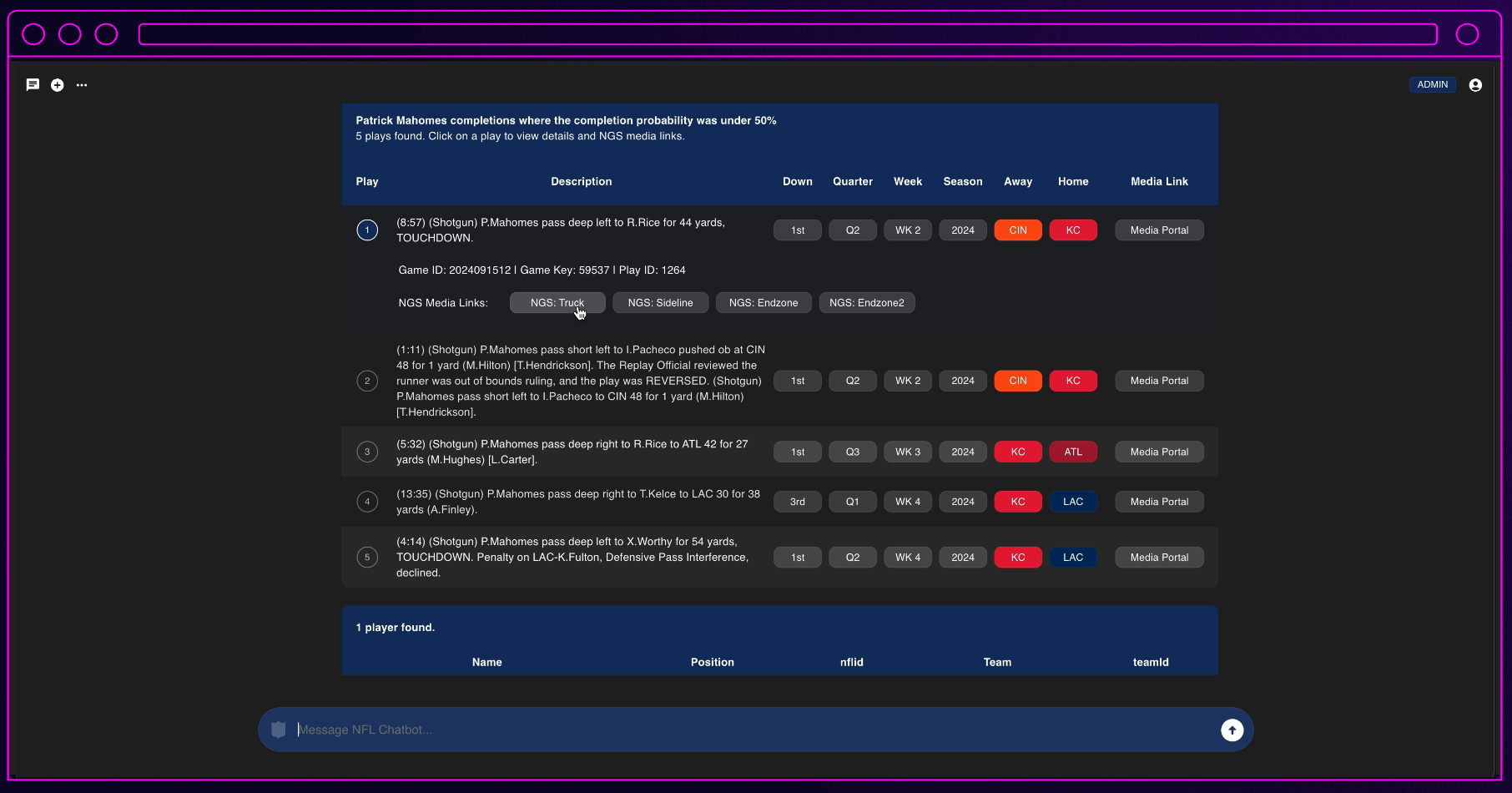Click the NFL shield icon in message bar
The width and height of the screenshot is (1512, 793).
pyautogui.click(x=279, y=730)
